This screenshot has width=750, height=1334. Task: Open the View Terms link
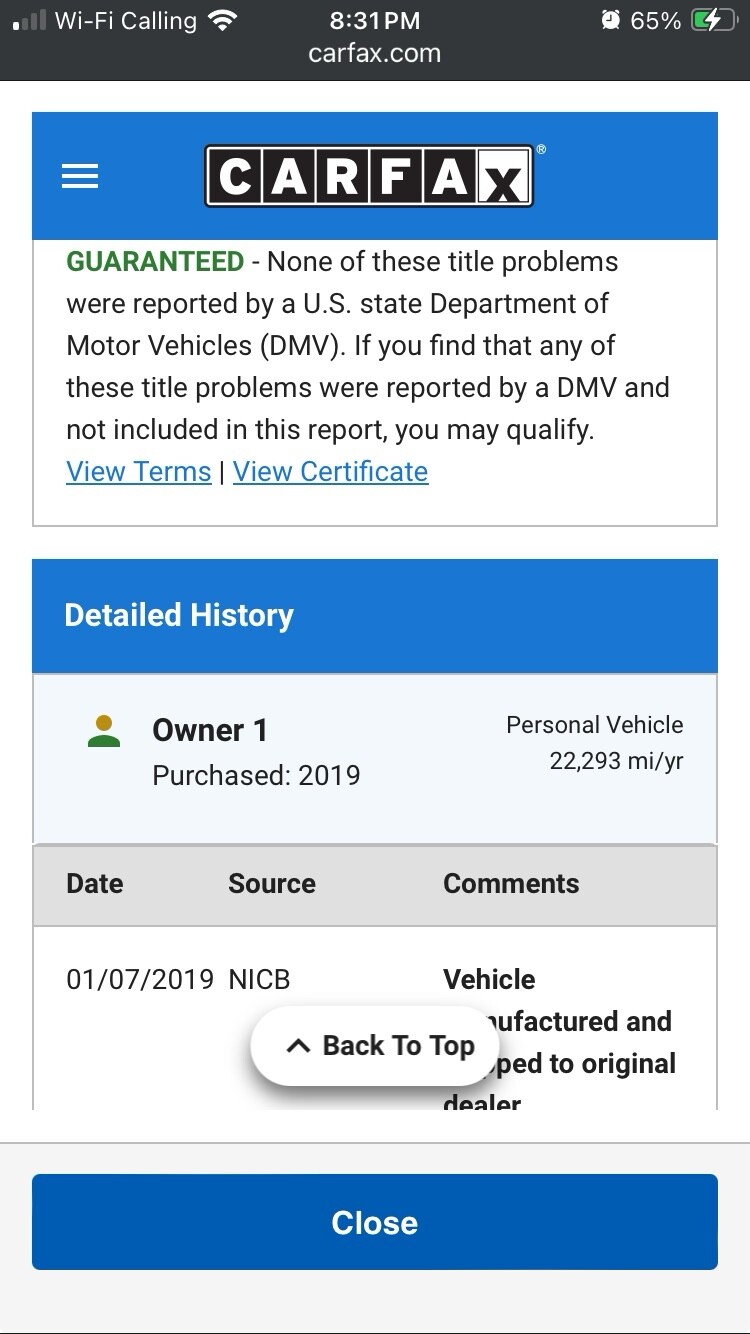coord(138,472)
